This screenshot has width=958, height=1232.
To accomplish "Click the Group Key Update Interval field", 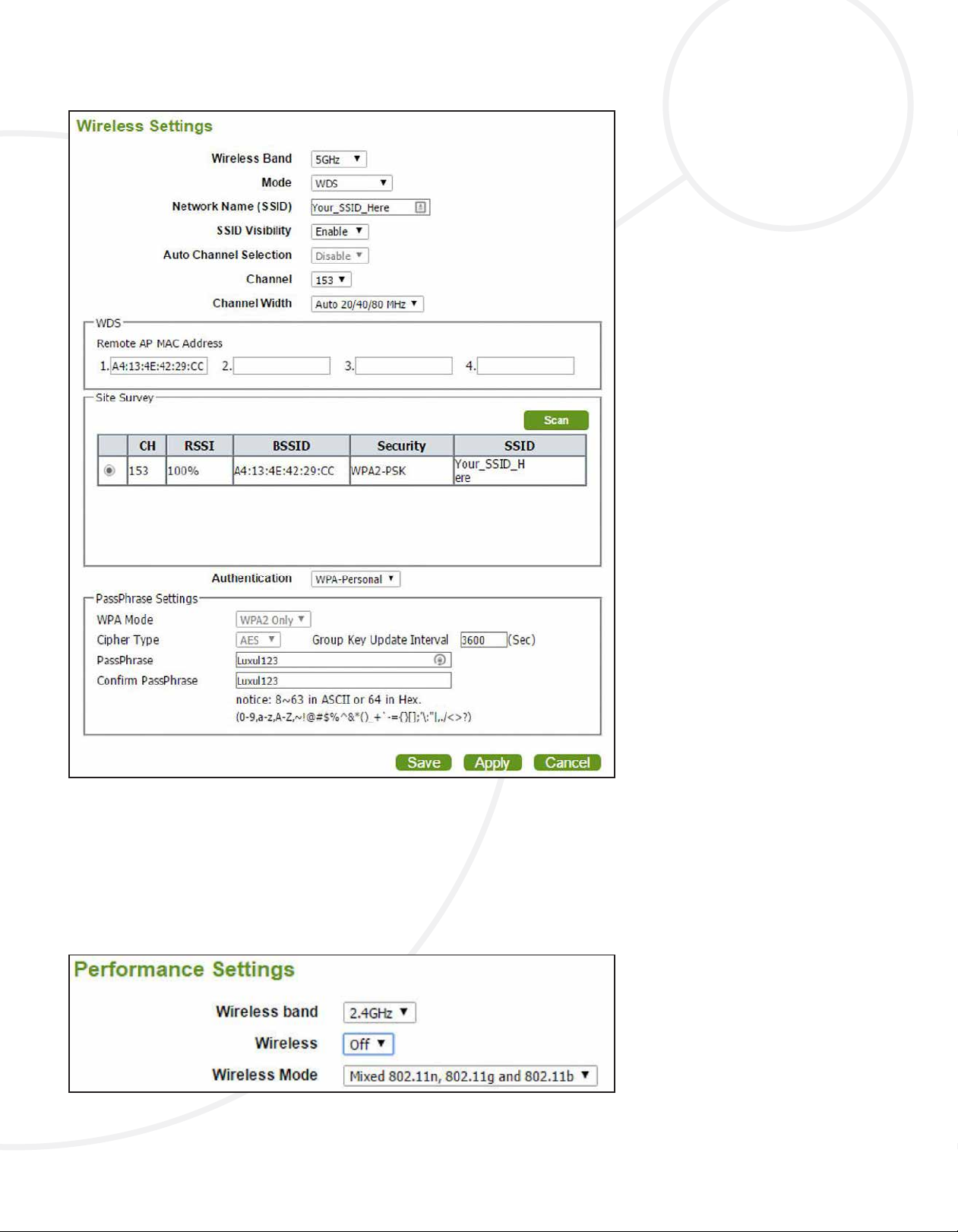I will (483, 640).
